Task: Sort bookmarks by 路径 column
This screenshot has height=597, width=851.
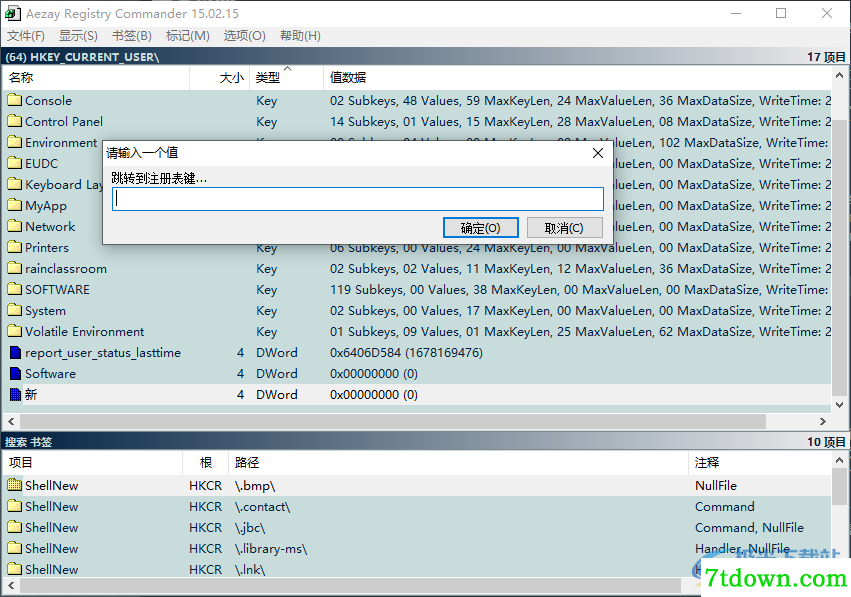Action: [458, 462]
